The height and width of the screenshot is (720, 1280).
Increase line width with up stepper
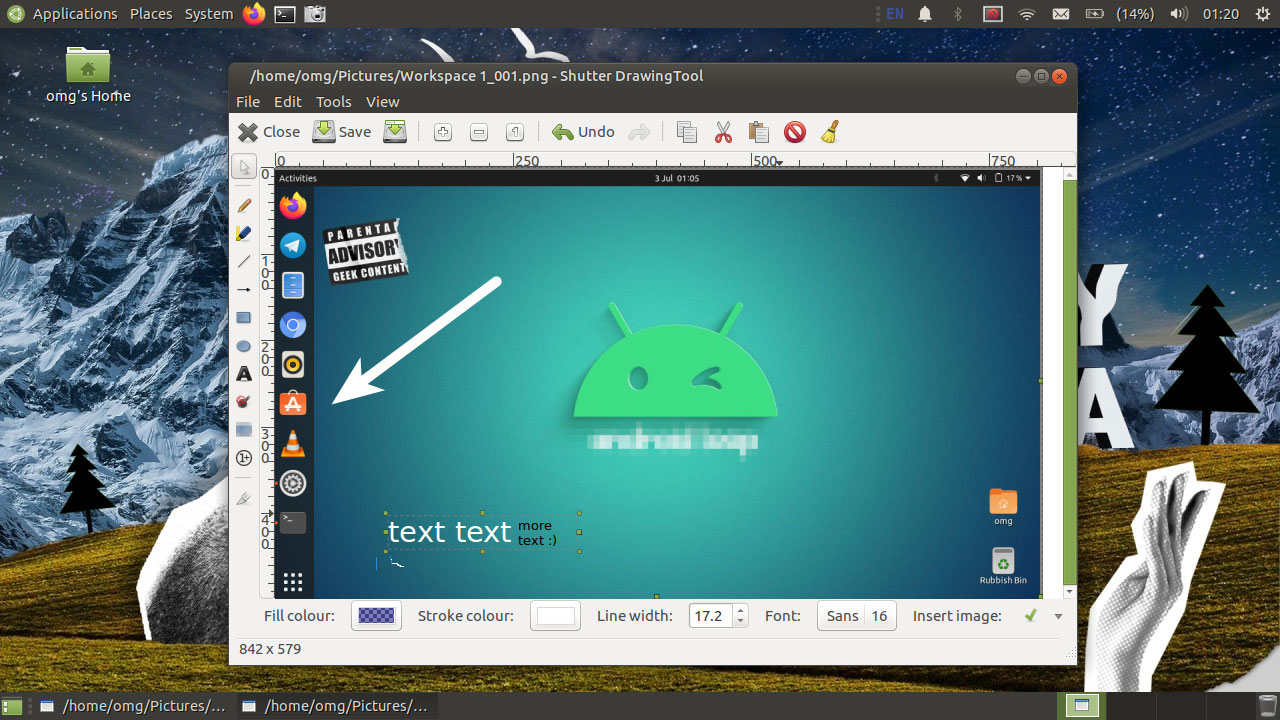click(x=740, y=611)
